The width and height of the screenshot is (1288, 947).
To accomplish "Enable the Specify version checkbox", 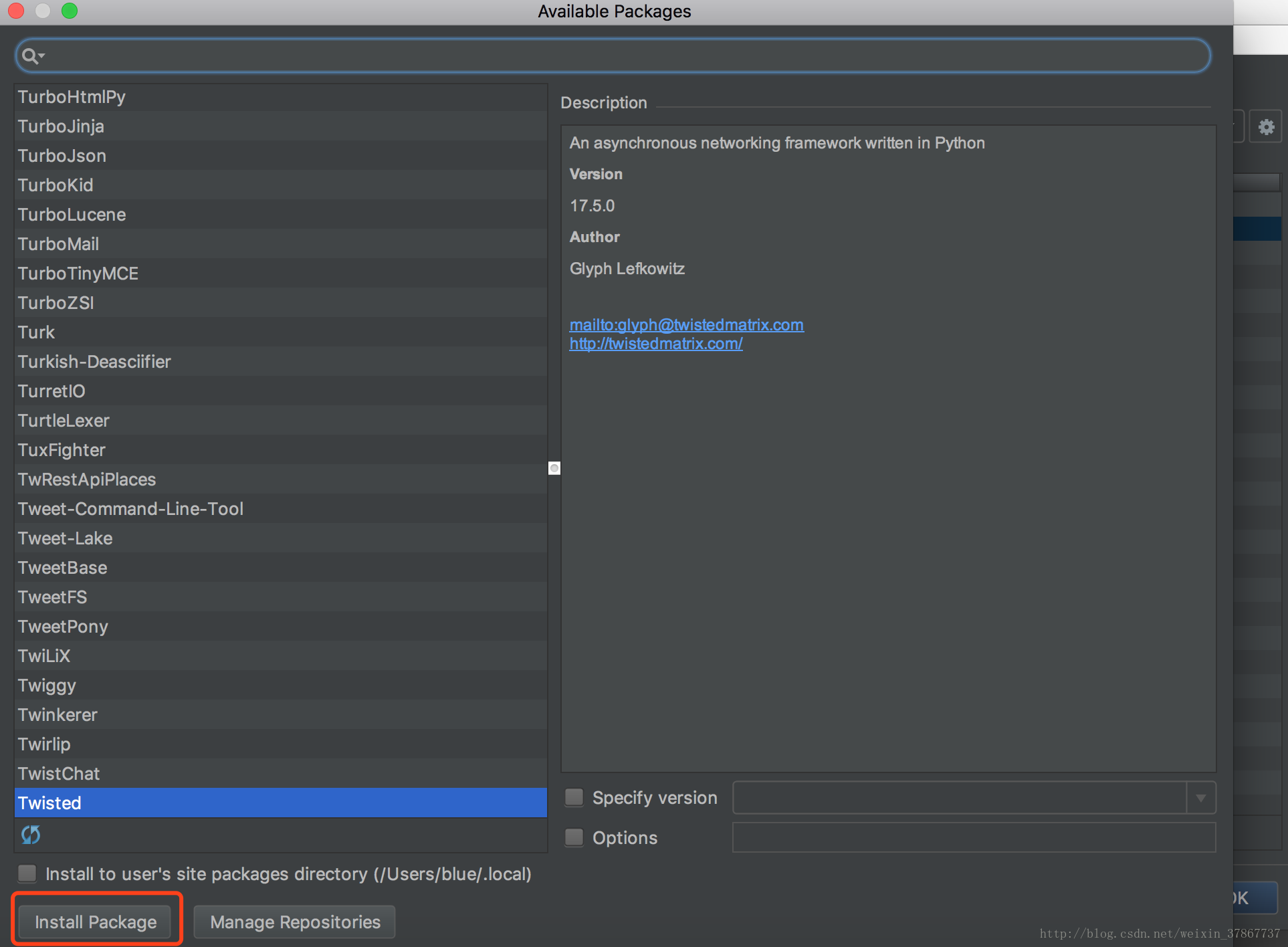I will click(x=574, y=797).
